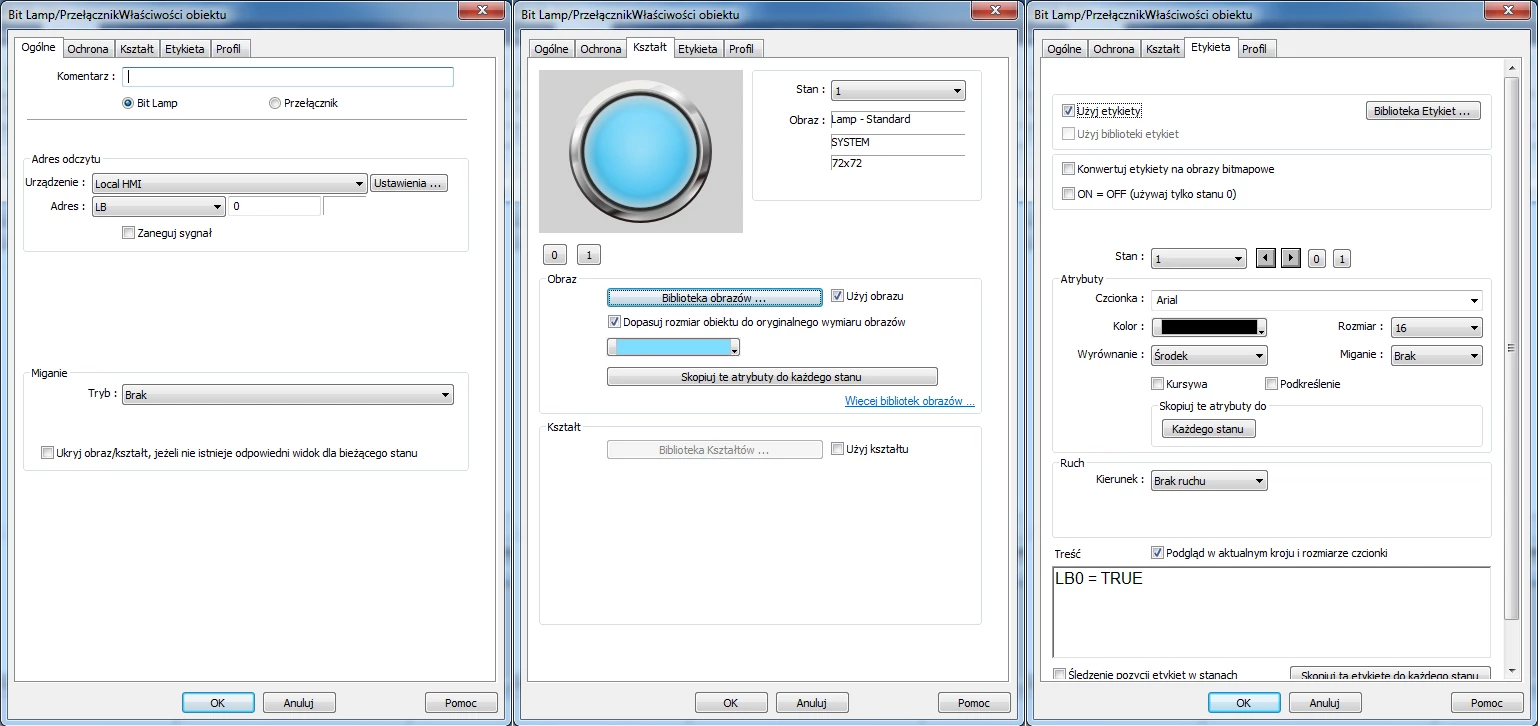Viewport: 1540px width, 726px height.
Task: Toggle the Użyj kształtu checkbox
Action: click(x=838, y=449)
